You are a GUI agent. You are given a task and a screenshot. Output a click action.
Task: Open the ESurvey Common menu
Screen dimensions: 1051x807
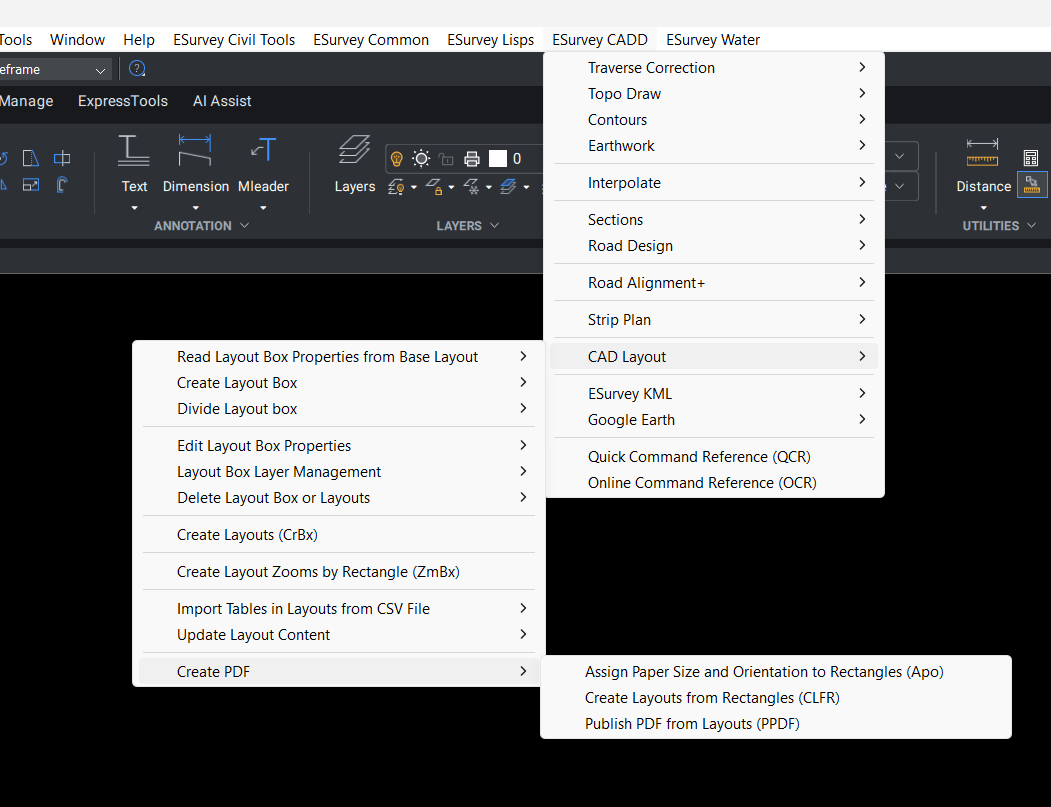371,40
